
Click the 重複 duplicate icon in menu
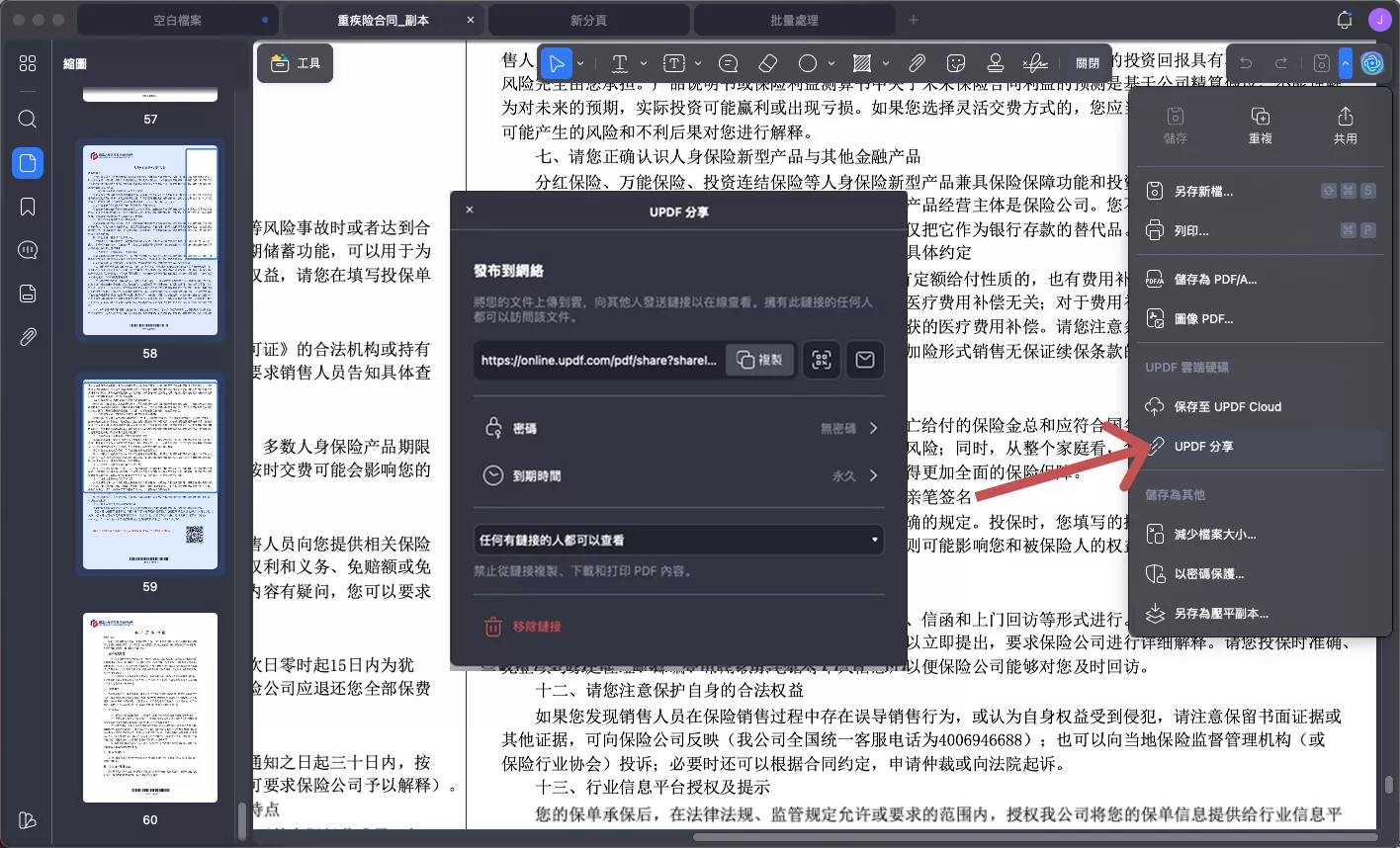[x=1261, y=126]
